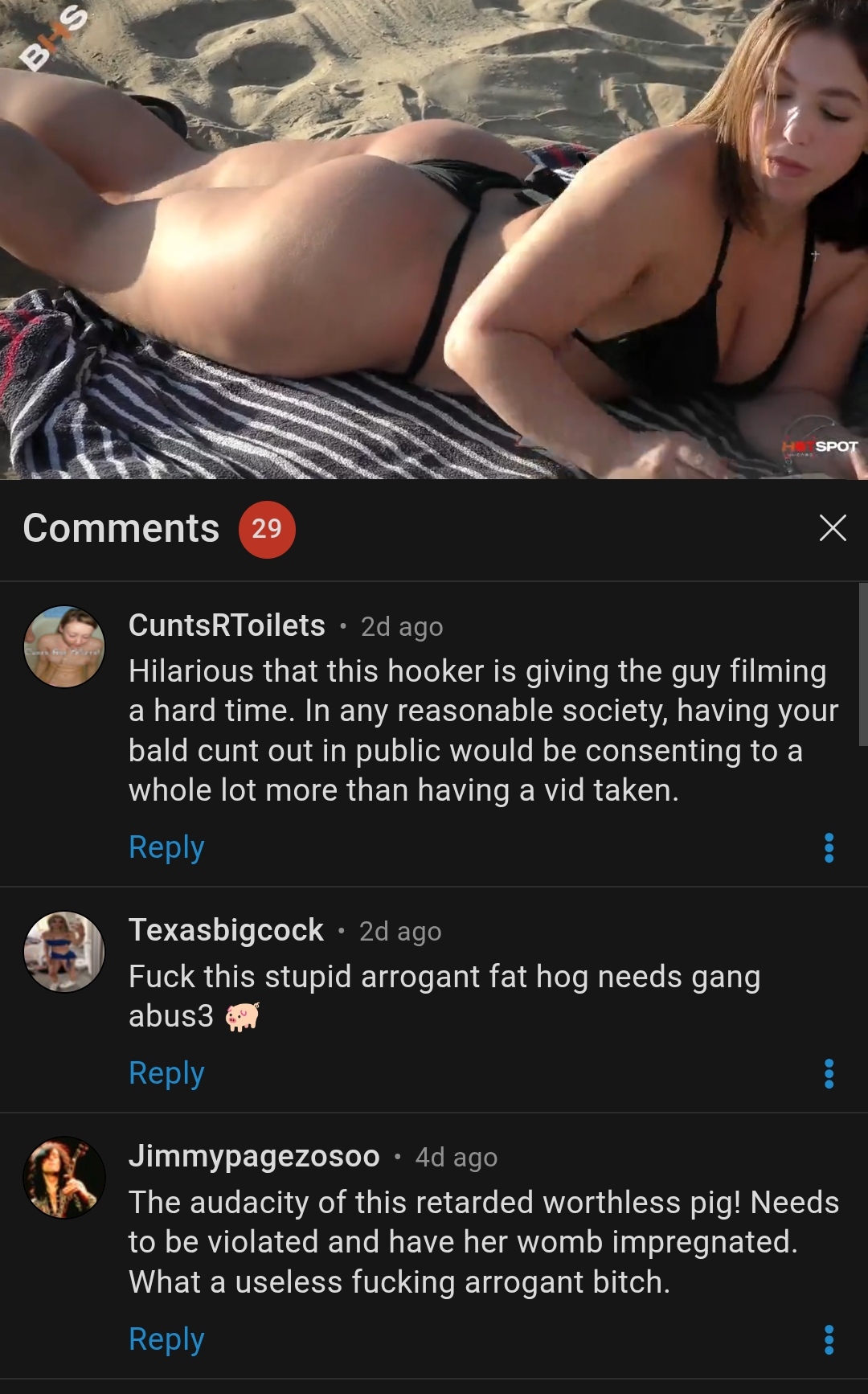Open more options for the top comment
The width and height of the screenshot is (868, 1394).
point(829,848)
